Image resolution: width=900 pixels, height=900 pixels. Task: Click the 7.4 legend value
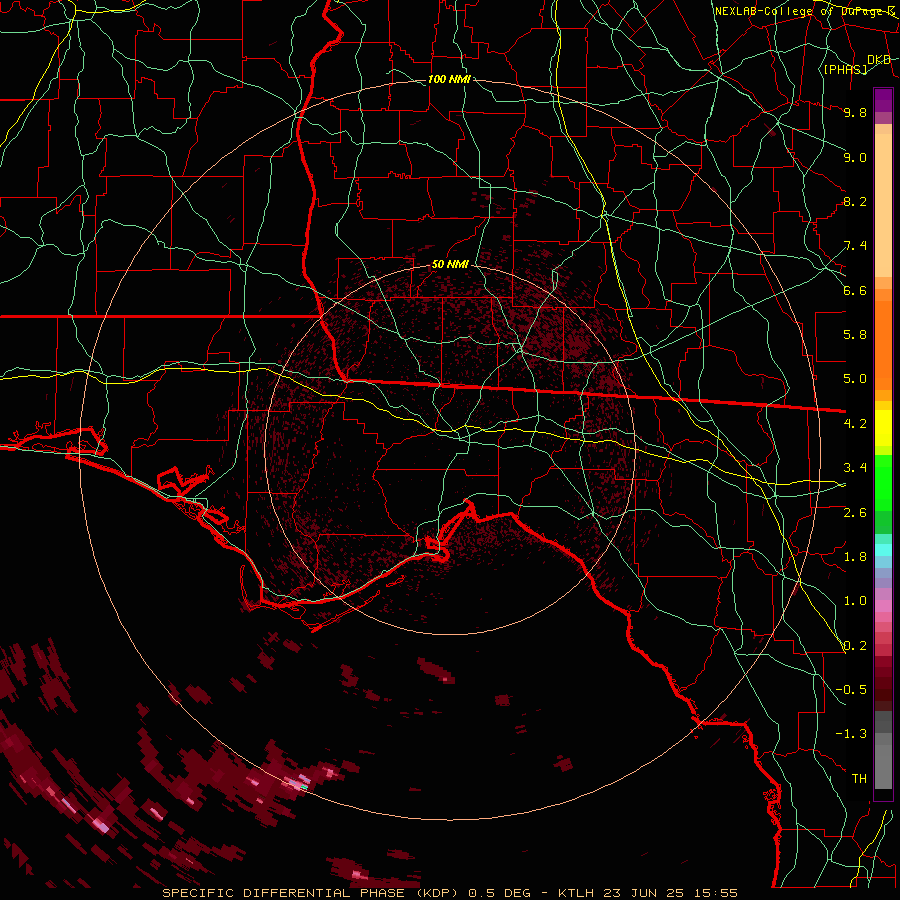click(855, 246)
